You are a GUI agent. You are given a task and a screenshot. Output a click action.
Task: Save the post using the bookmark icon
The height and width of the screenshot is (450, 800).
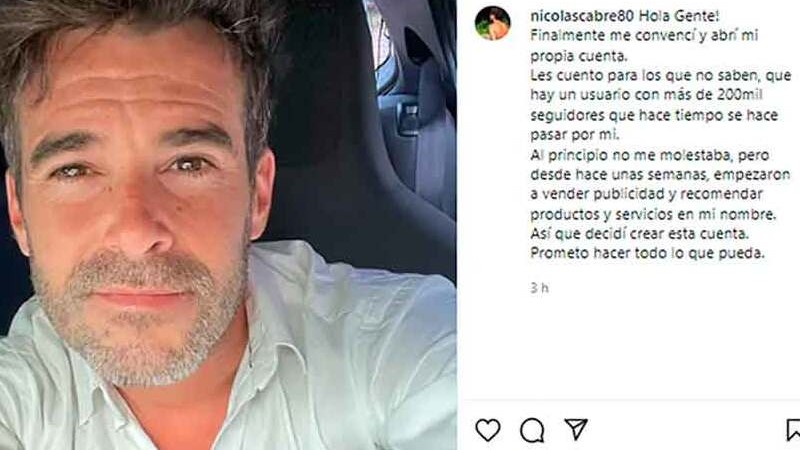(x=793, y=430)
